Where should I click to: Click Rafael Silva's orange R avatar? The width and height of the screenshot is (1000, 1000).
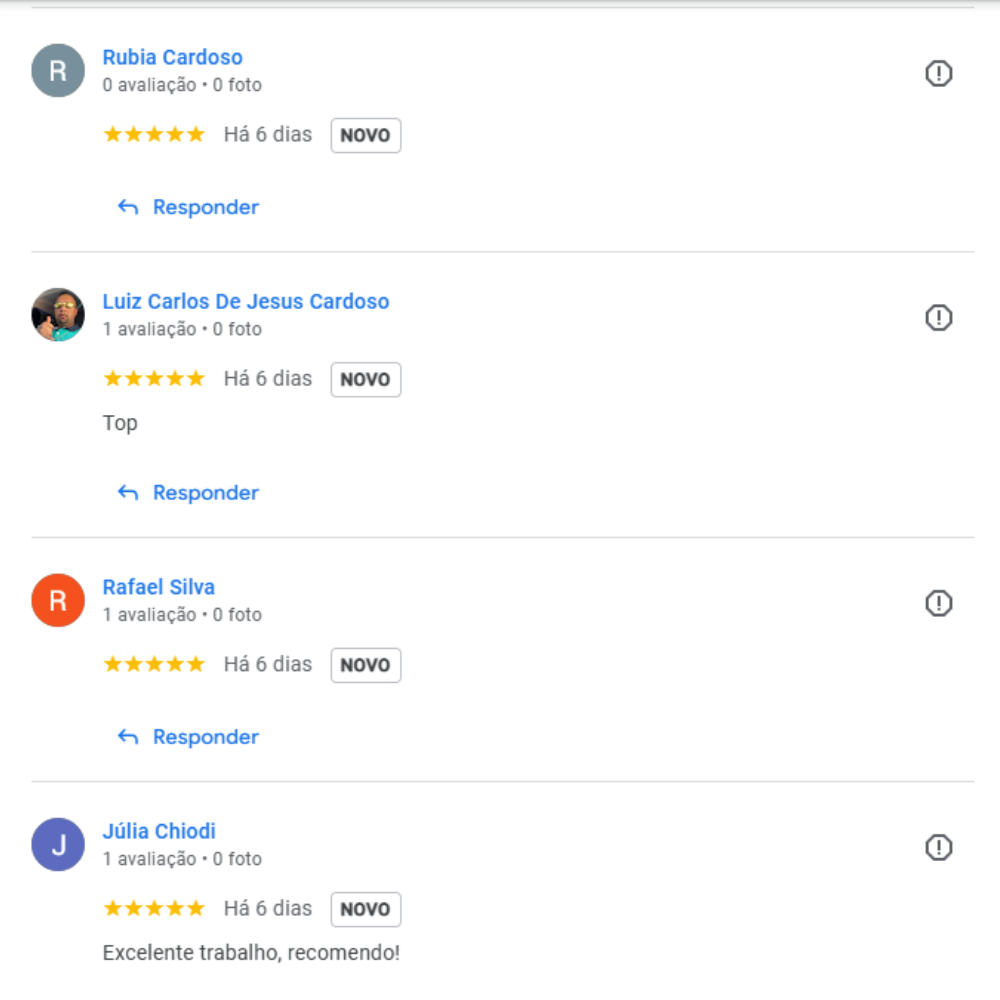pos(58,600)
